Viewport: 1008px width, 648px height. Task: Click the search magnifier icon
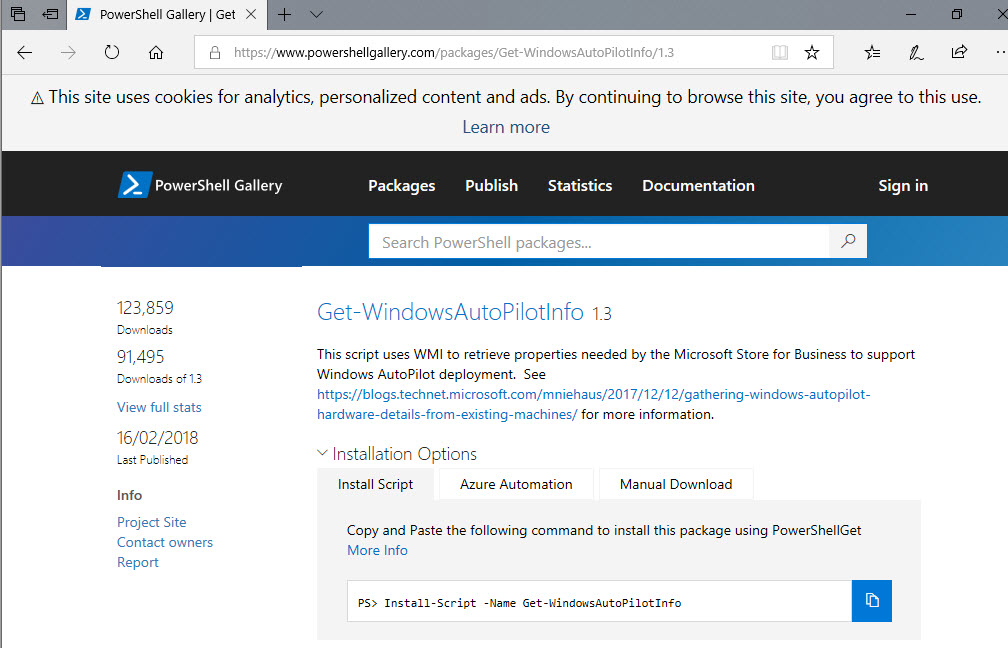point(847,241)
